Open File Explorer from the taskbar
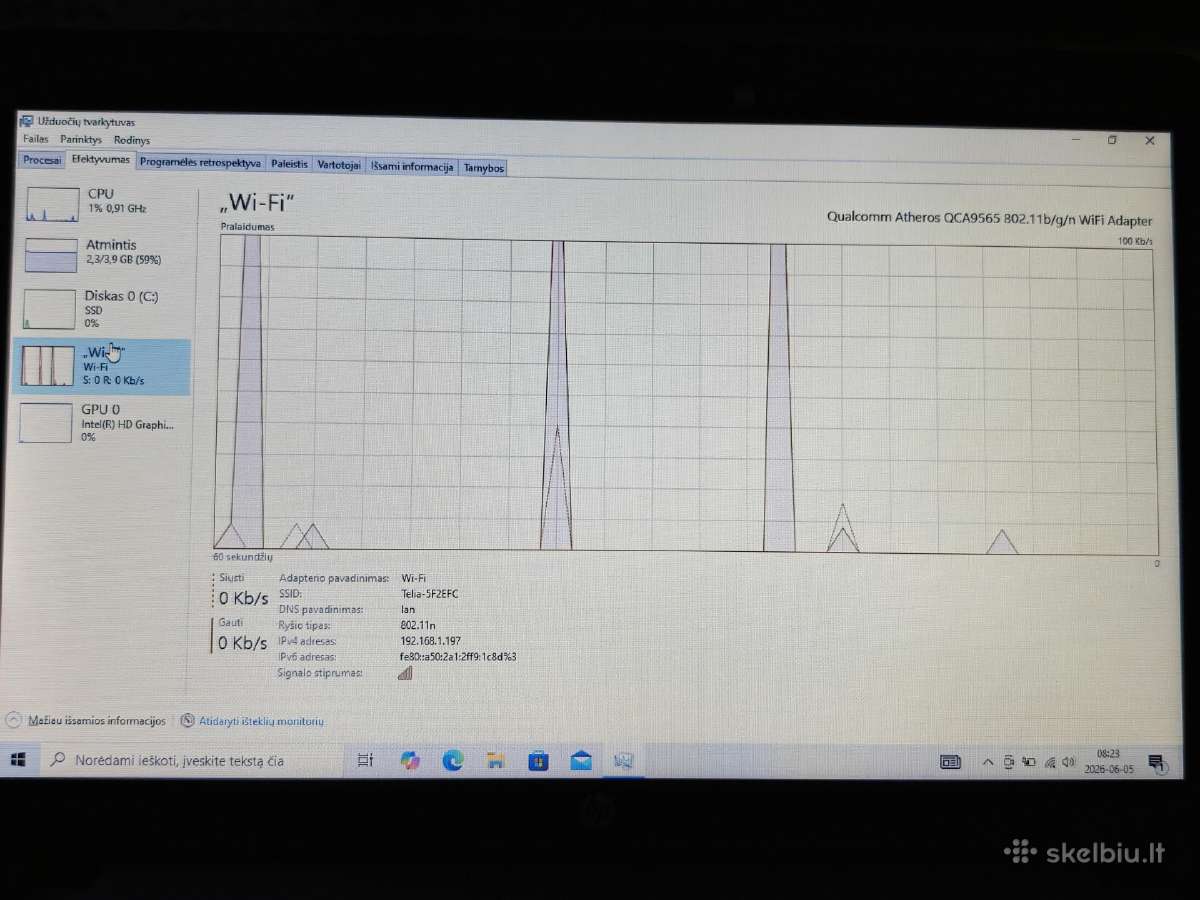The image size is (1200, 900). click(x=496, y=762)
